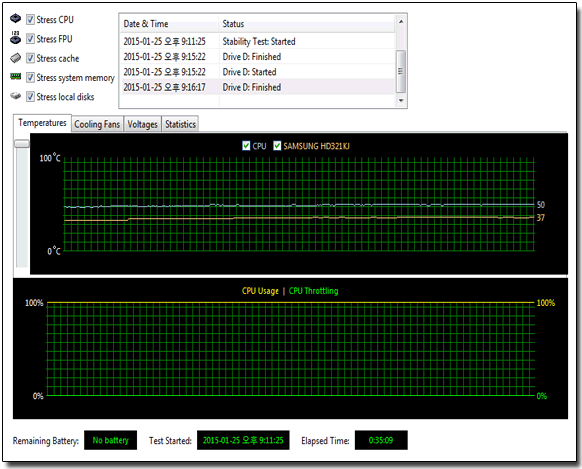Viewport: 582px width, 469px height.
Task: Open the Voltages tab
Action: (x=143, y=124)
